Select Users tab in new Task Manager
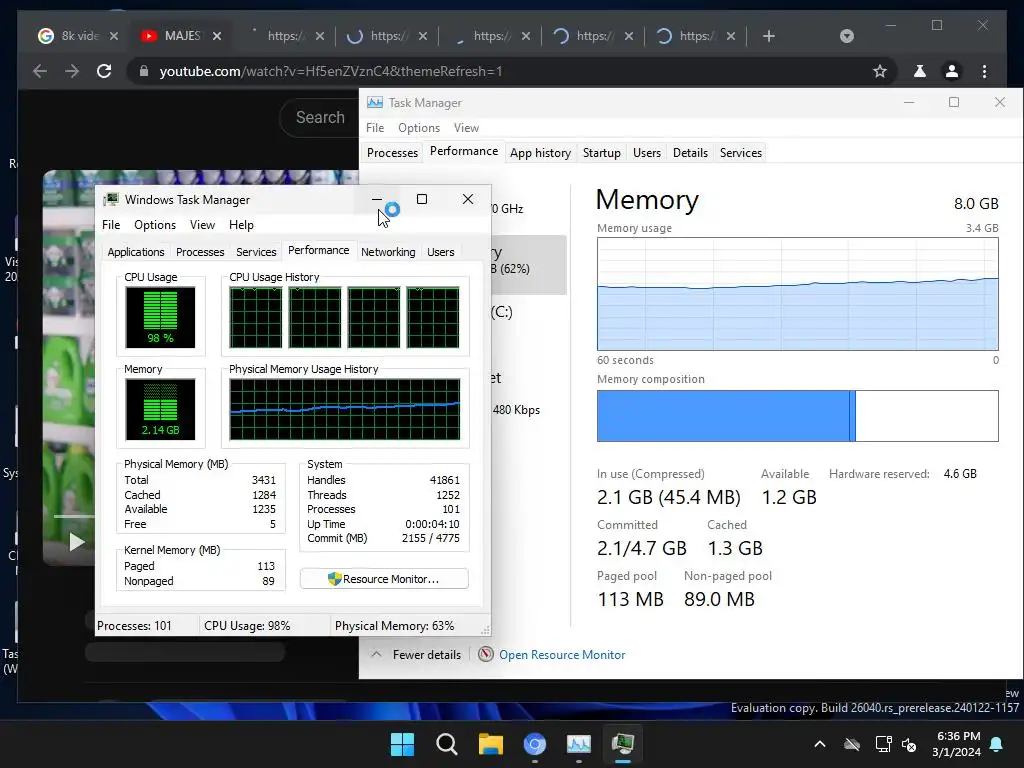The height and width of the screenshot is (768, 1024). tap(647, 153)
